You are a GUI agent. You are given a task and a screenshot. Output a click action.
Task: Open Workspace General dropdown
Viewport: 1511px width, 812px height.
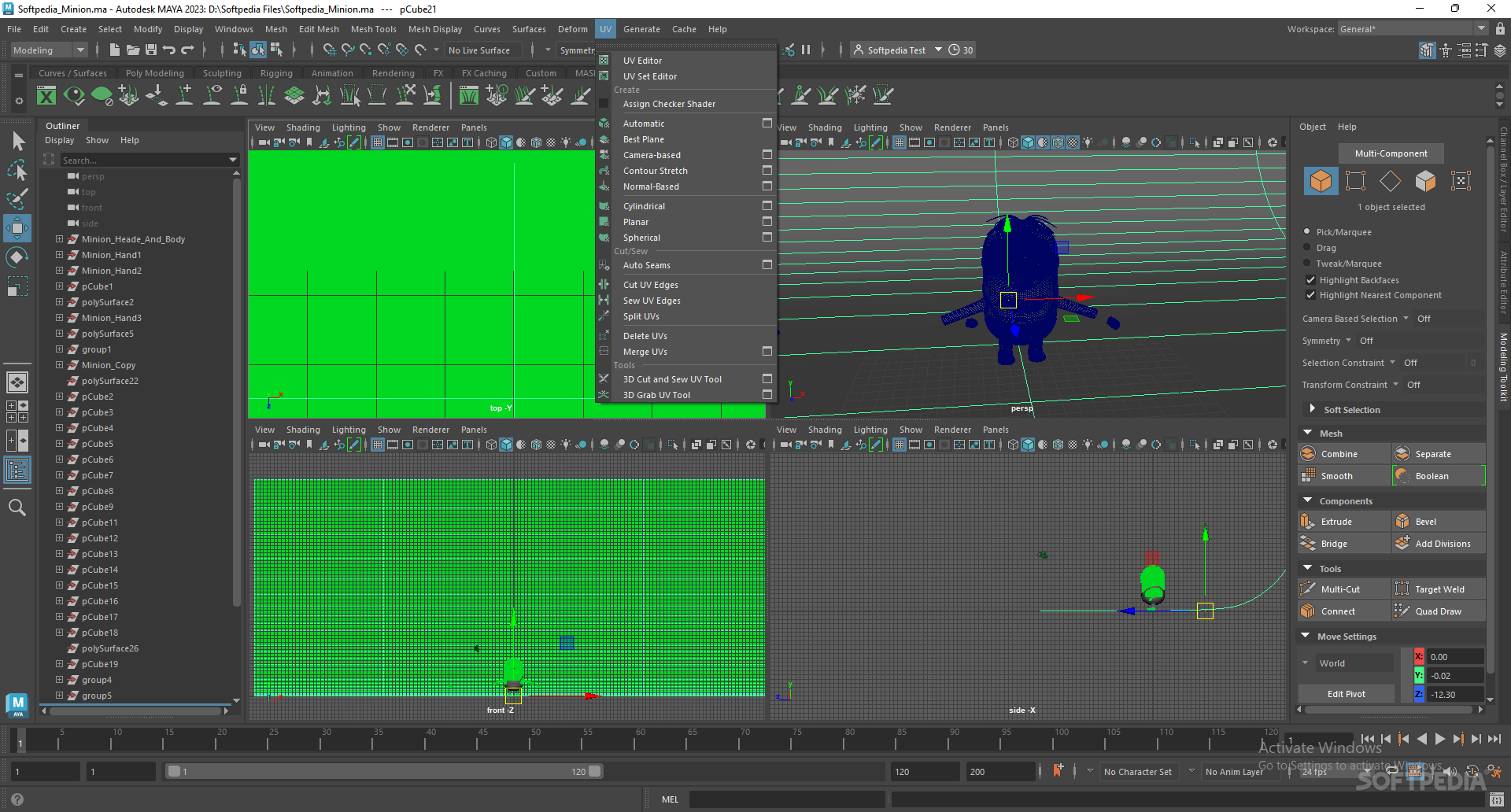tap(1413, 28)
